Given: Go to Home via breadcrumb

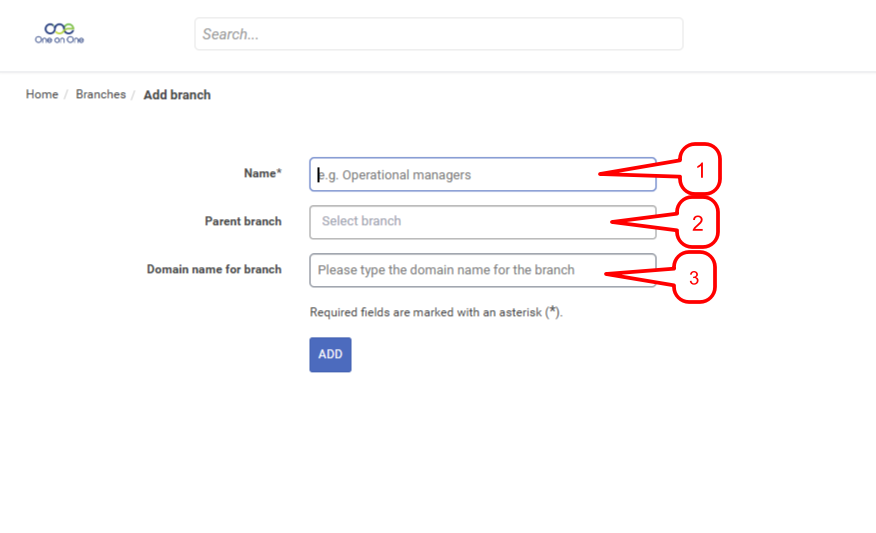Looking at the screenshot, I should click(42, 95).
